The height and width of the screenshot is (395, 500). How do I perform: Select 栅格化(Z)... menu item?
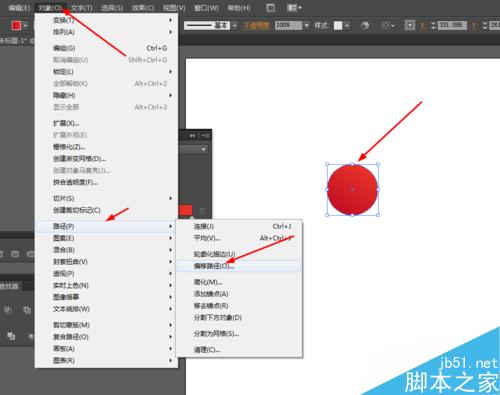click(x=106, y=147)
